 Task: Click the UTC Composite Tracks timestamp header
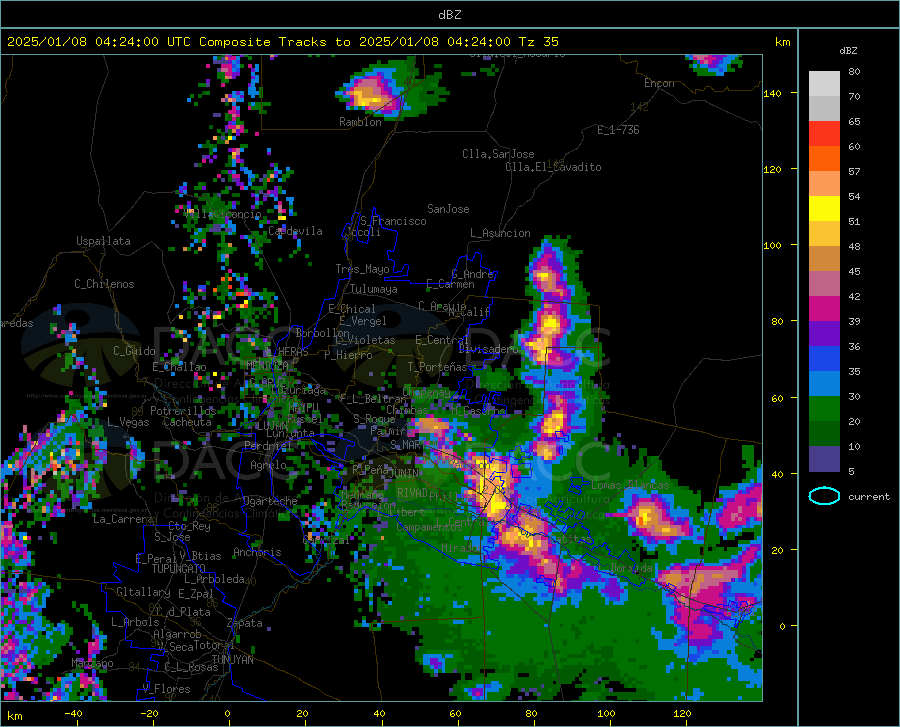pos(282,42)
